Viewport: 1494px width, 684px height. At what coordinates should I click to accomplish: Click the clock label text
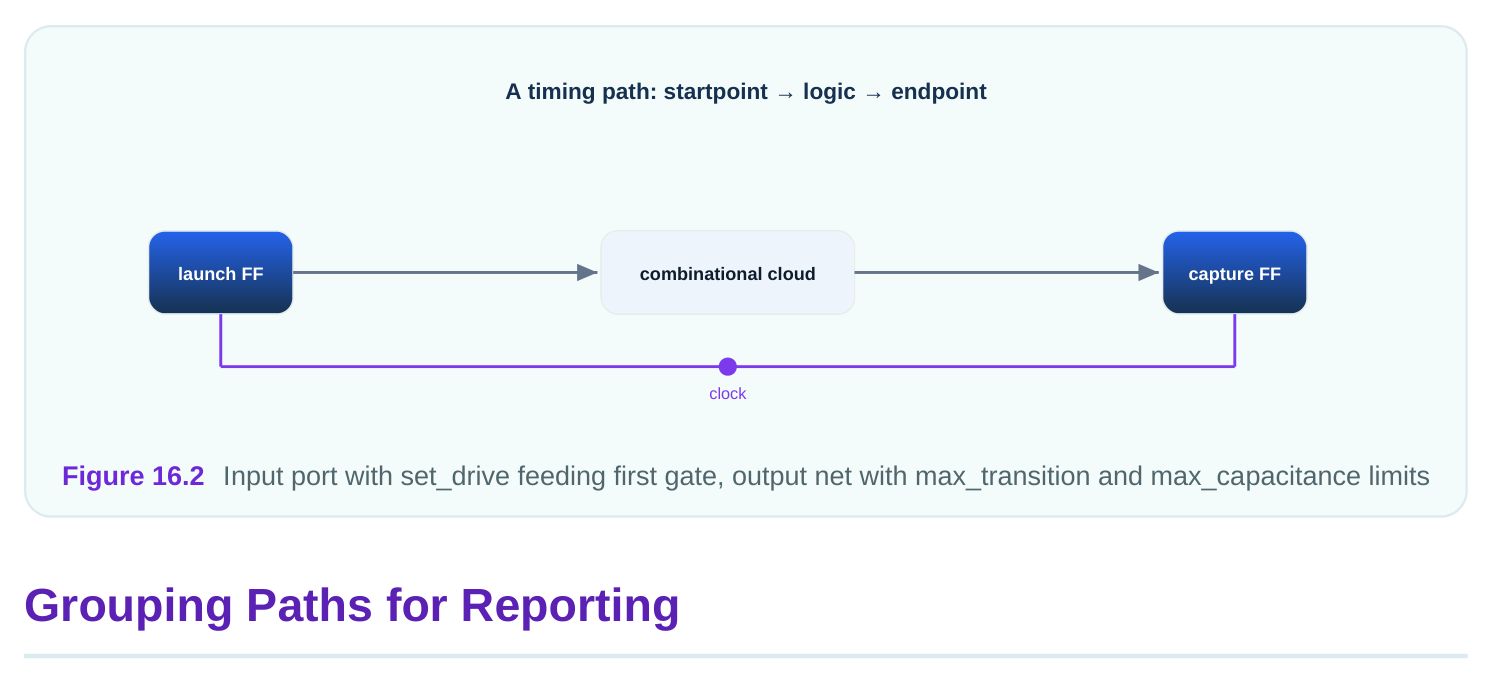728,394
